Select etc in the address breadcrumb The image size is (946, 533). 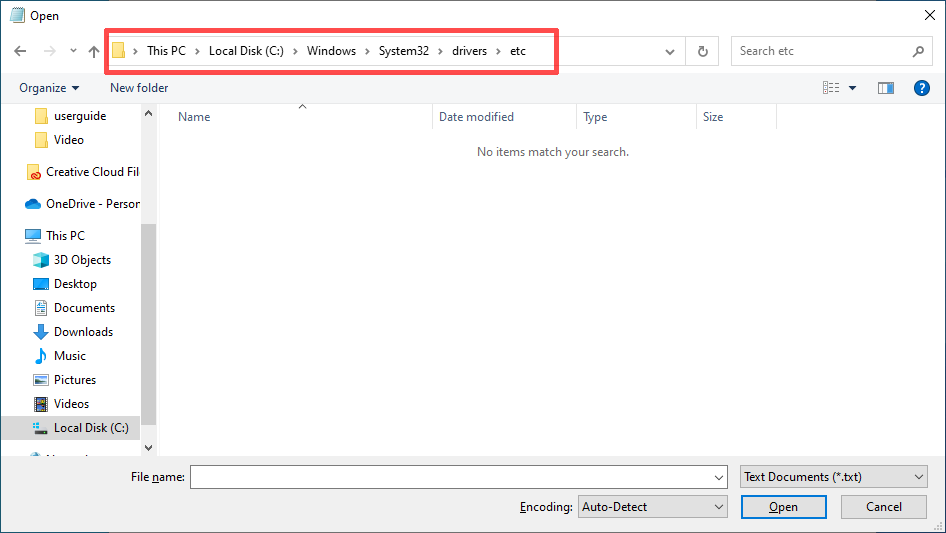coord(518,51)
